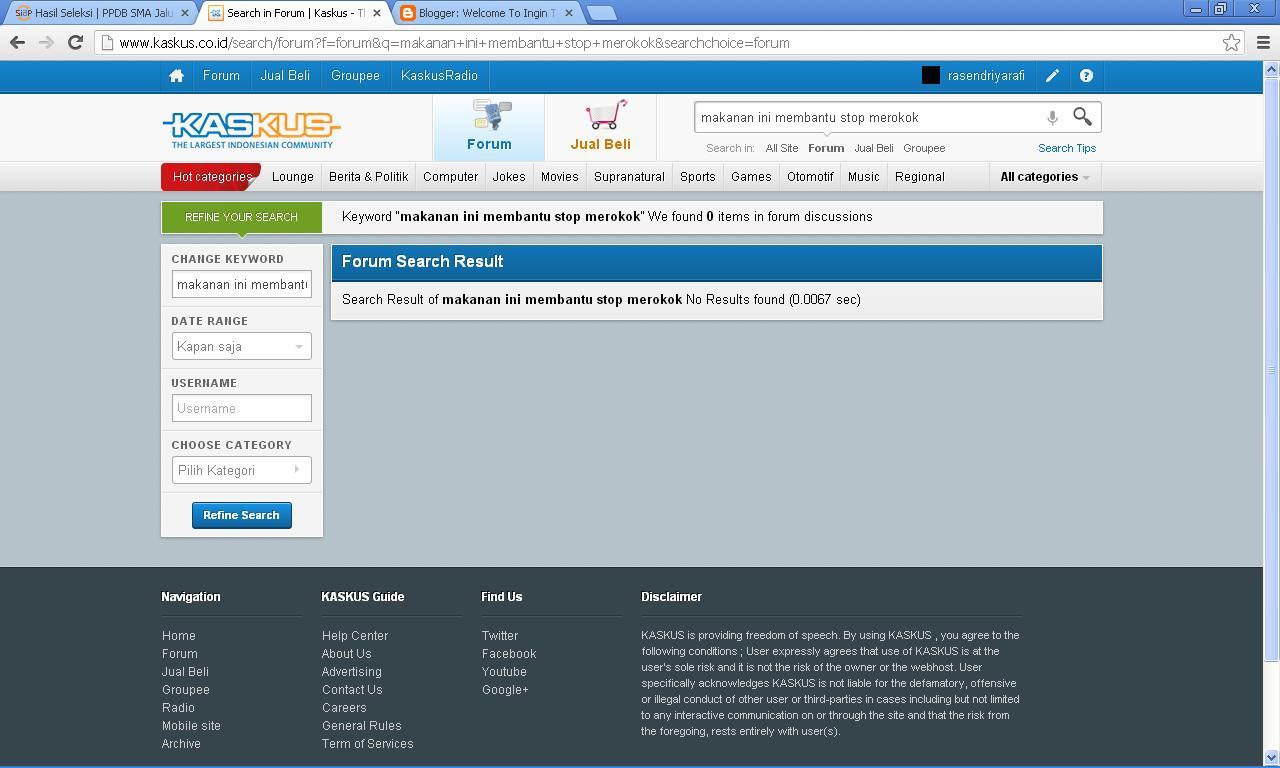Open Lounge category
The width and height of the screenshot is (1280, 768).
click(x=293, y=177)
